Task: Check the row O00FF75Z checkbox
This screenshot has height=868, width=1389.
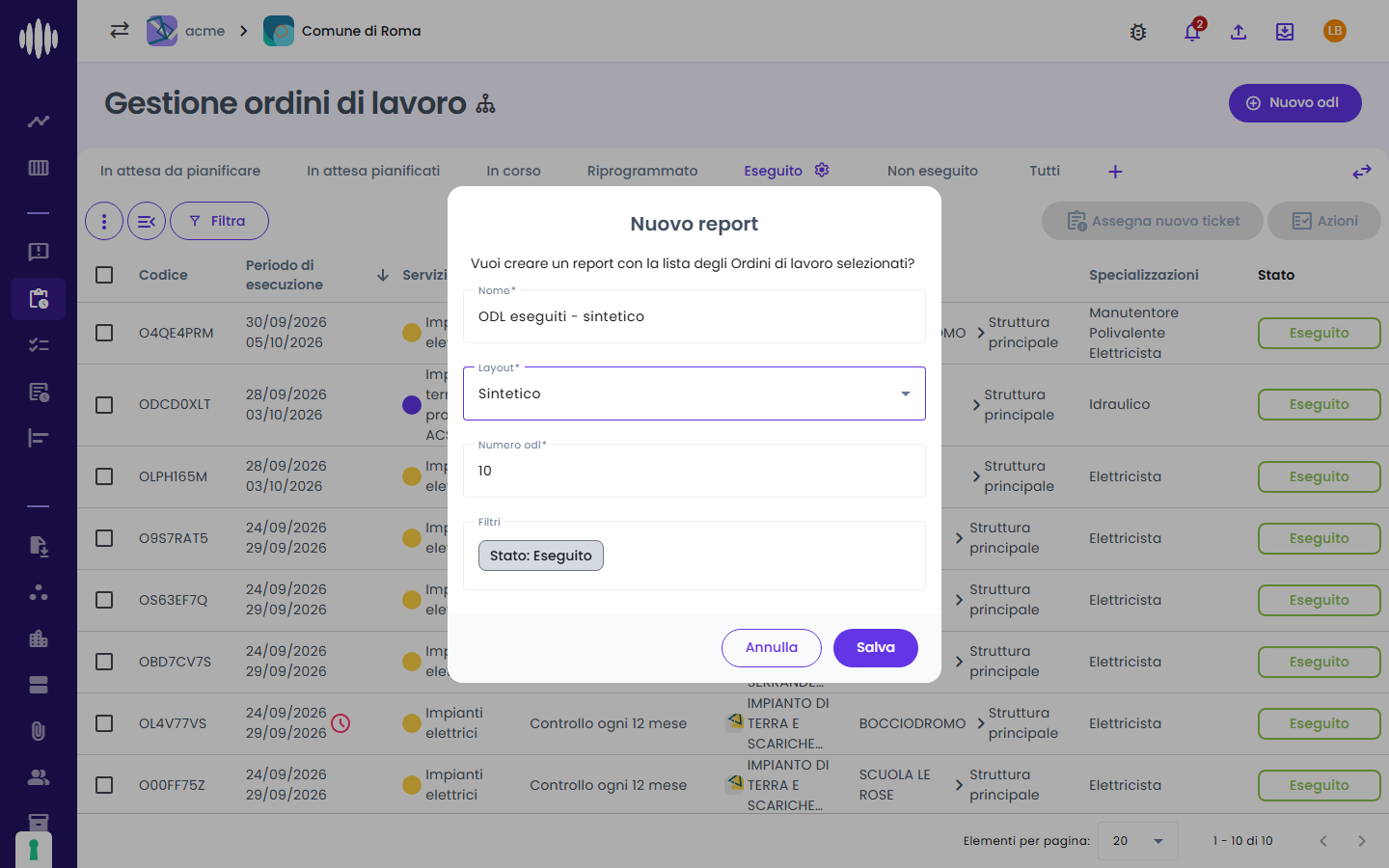Action: tap(104, 785)
